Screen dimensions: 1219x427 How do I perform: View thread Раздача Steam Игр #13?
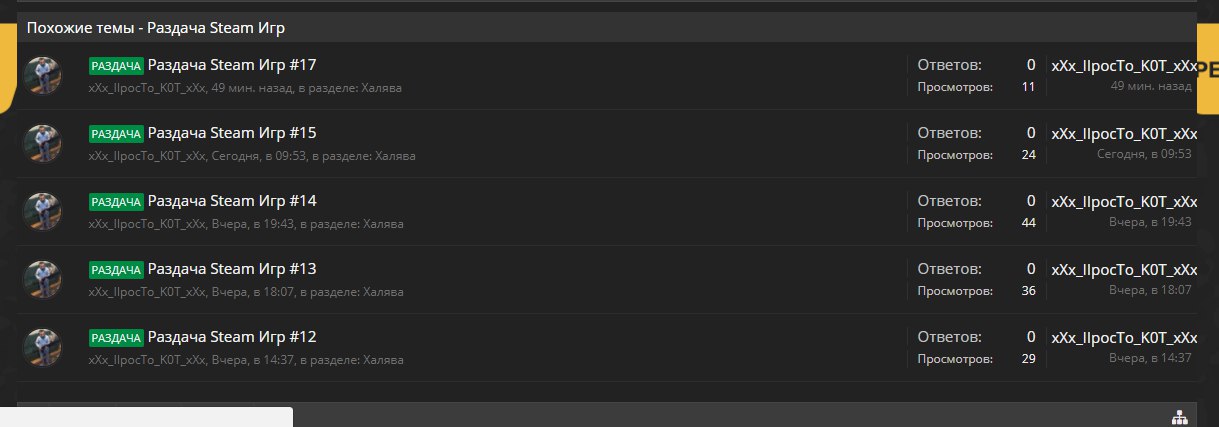tap(231, 270)
